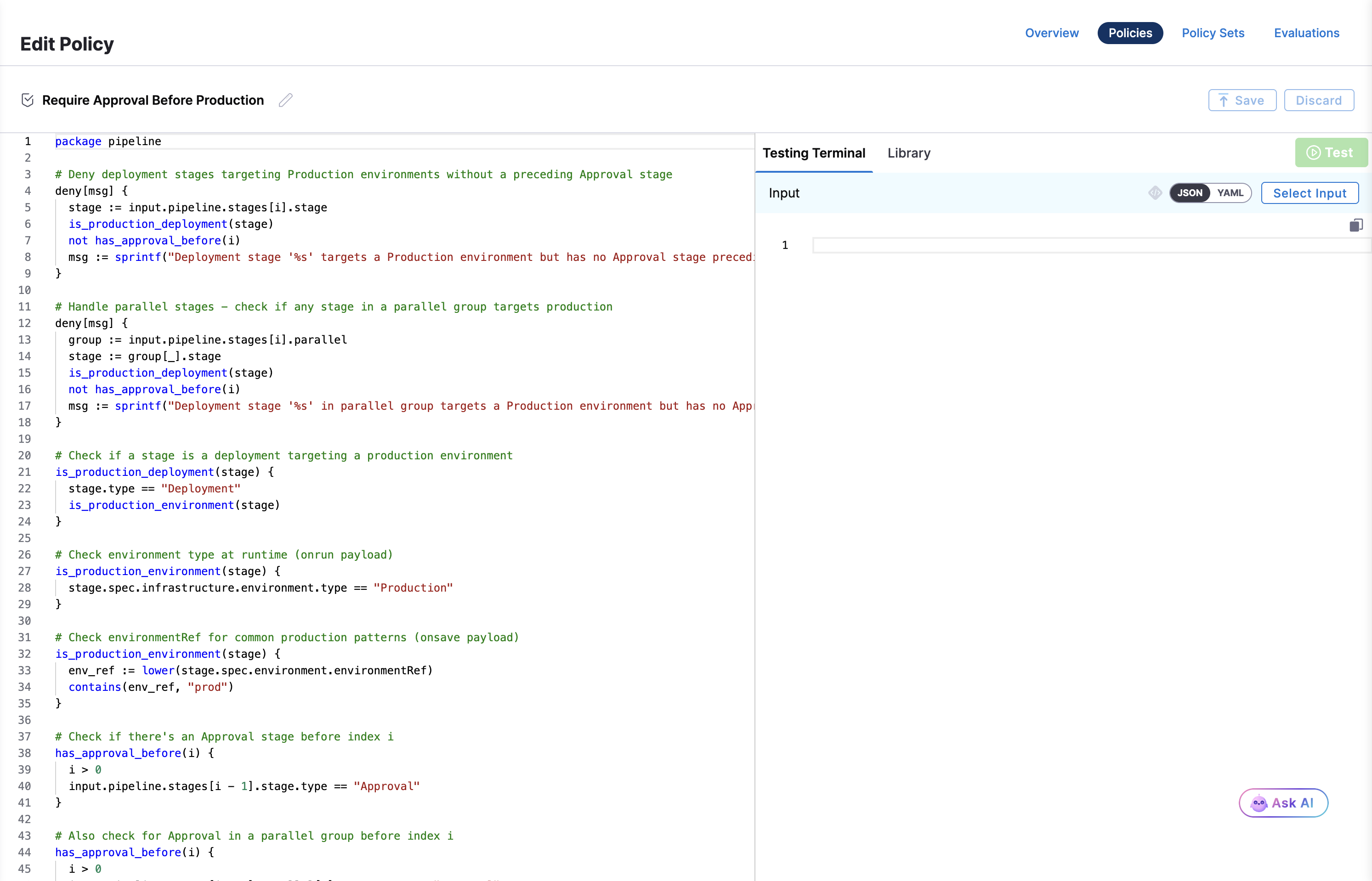Switch input format to JSON
This screenshot has width=1372, height=881.
1190,193
